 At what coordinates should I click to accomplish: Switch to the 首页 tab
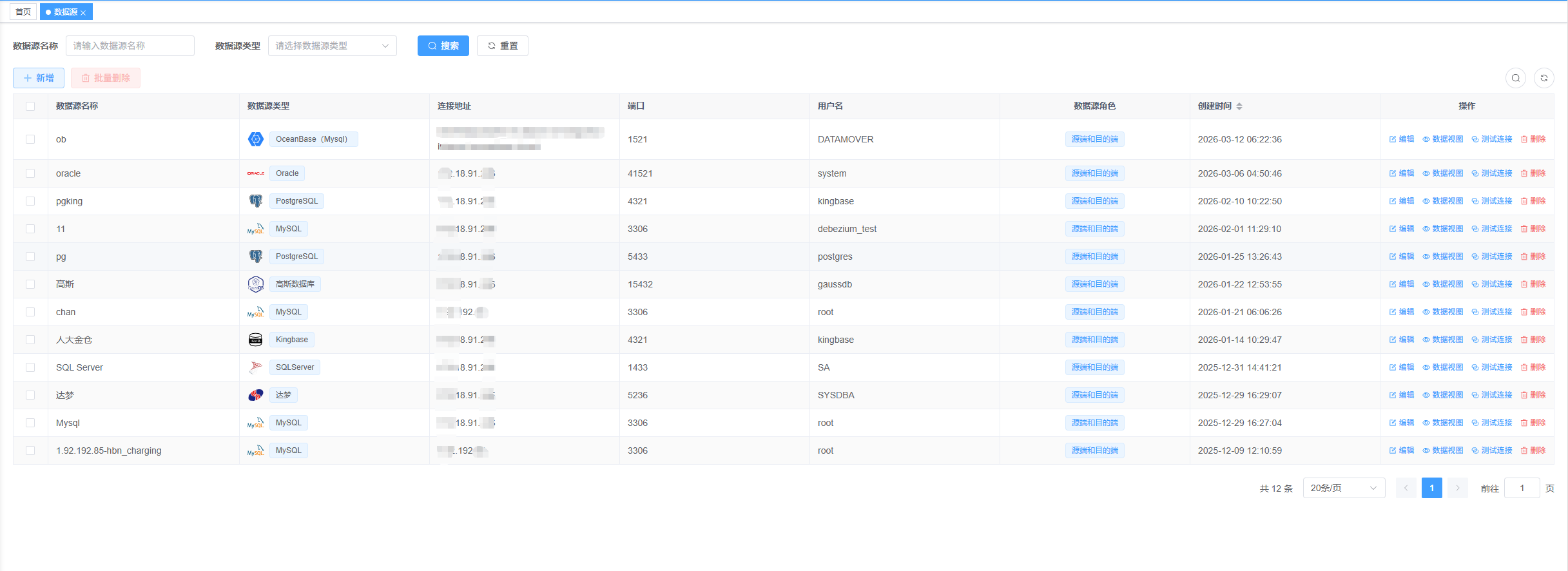coord(23,12)
